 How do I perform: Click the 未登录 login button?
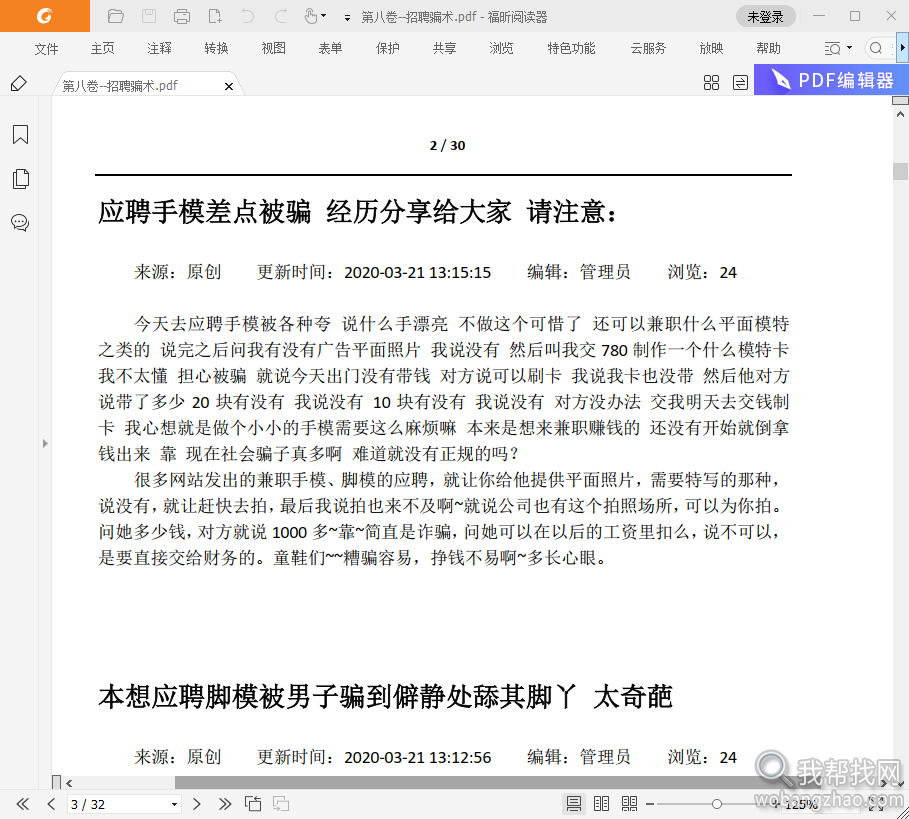tap(765, 17)
